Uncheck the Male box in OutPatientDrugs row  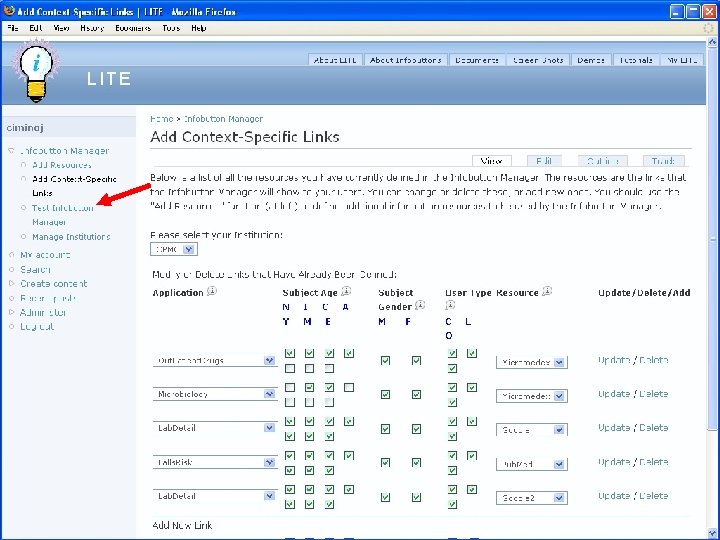[385, 360]
